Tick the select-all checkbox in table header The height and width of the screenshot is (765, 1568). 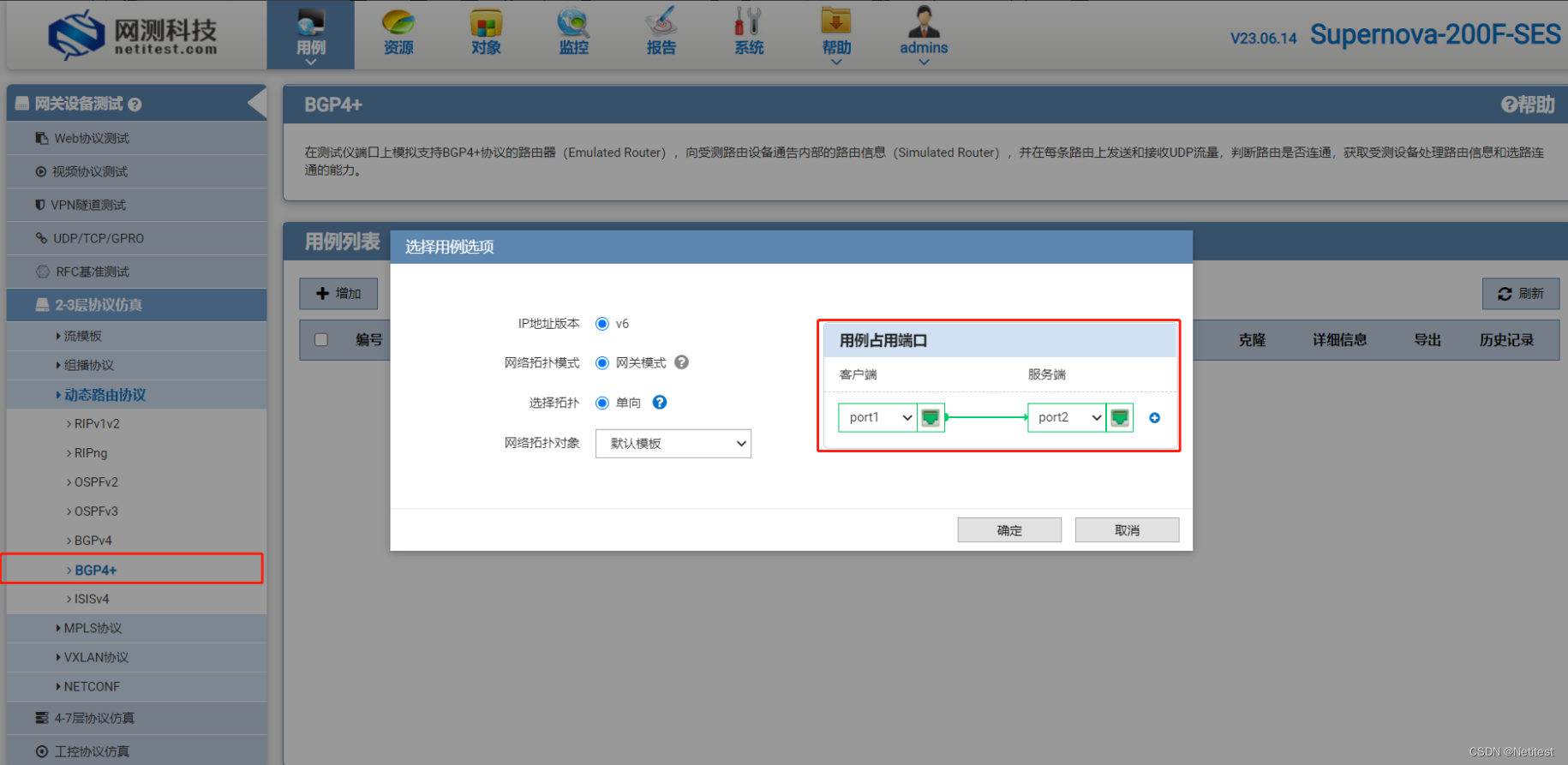[x=321, y=340]
